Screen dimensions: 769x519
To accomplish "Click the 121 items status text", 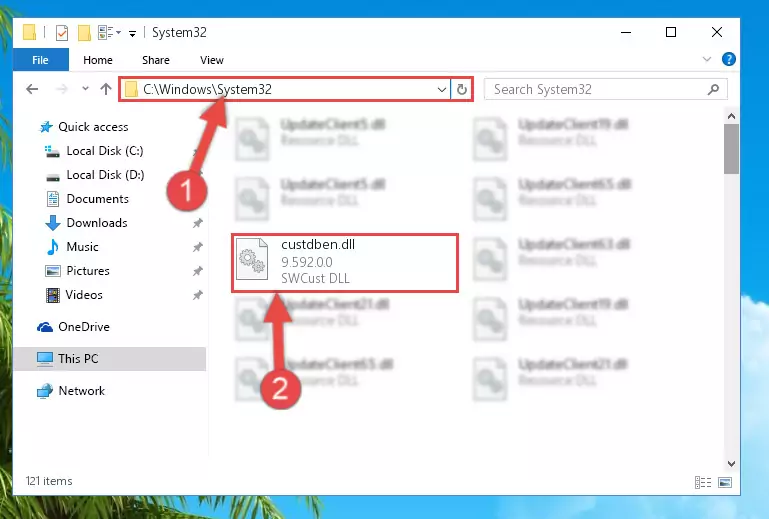I will point(49,481).
